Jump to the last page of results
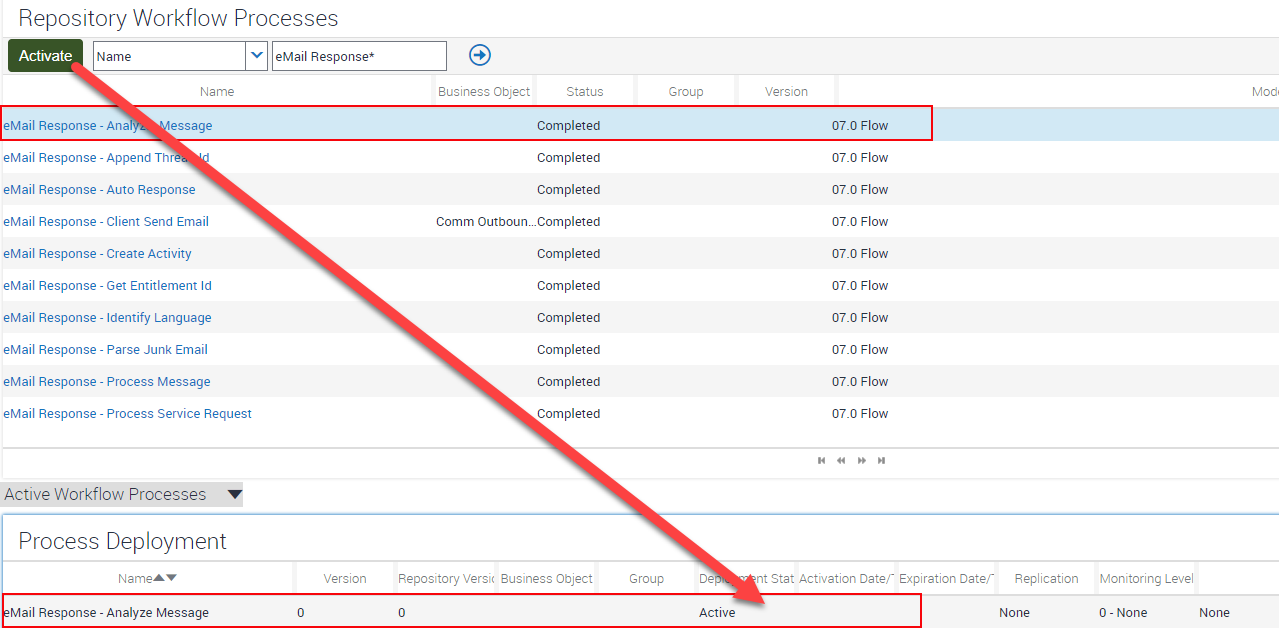 [x=881, y=460]
